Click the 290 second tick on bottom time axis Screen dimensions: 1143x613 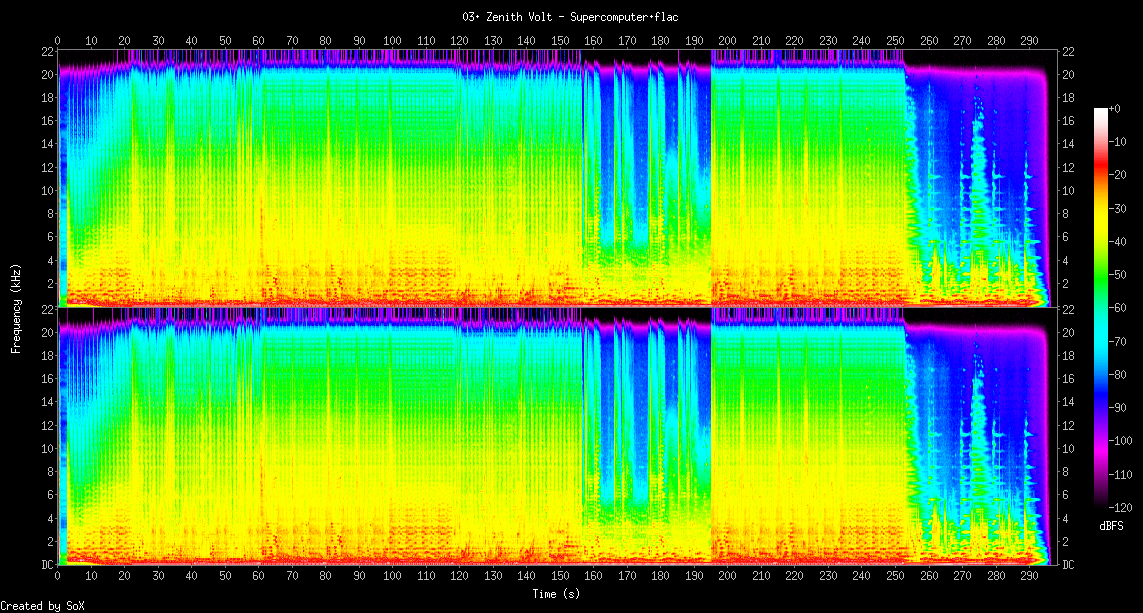tap(1030, 577)
